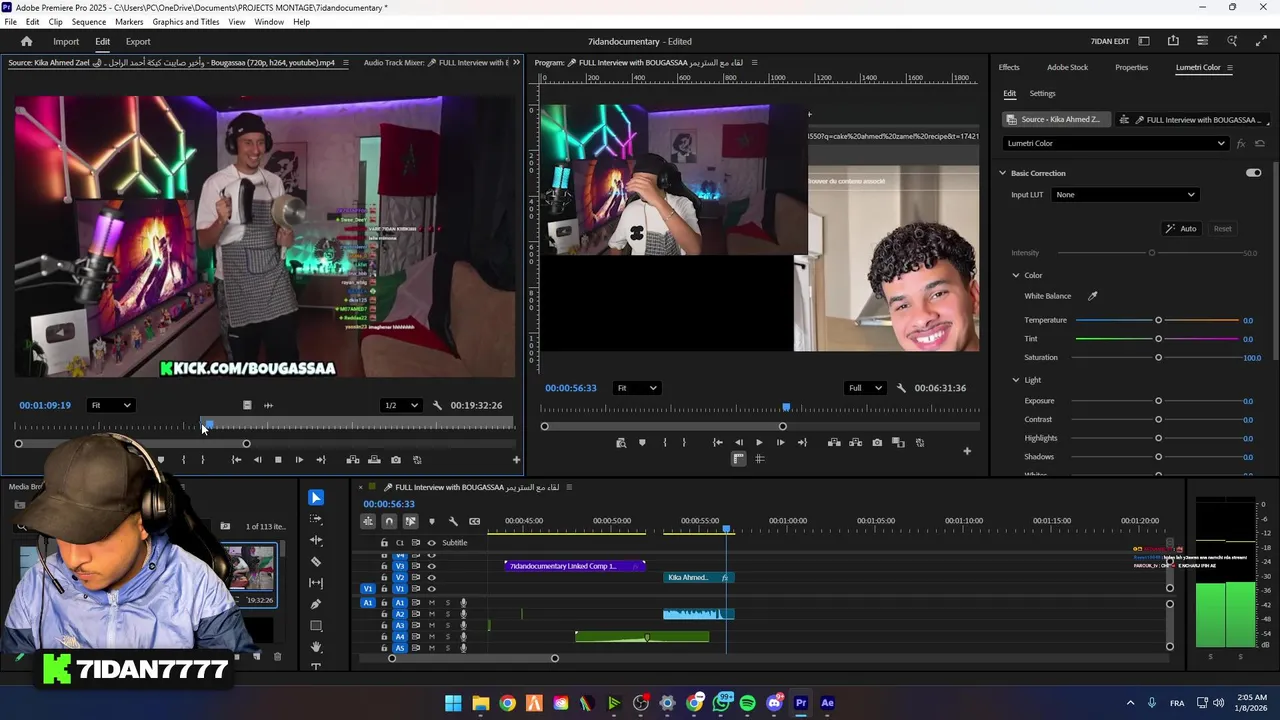
Task: Open Spotify from the taskbar
Action: (748, 703)
